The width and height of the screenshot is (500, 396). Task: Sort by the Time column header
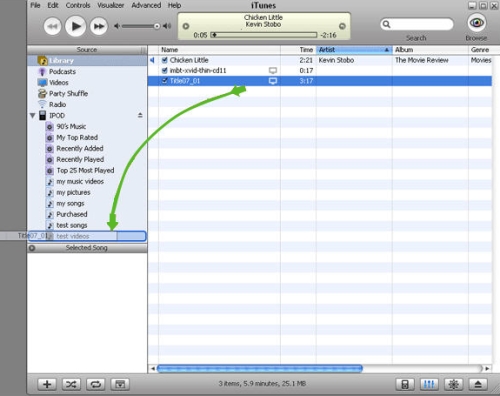point(298,50)
